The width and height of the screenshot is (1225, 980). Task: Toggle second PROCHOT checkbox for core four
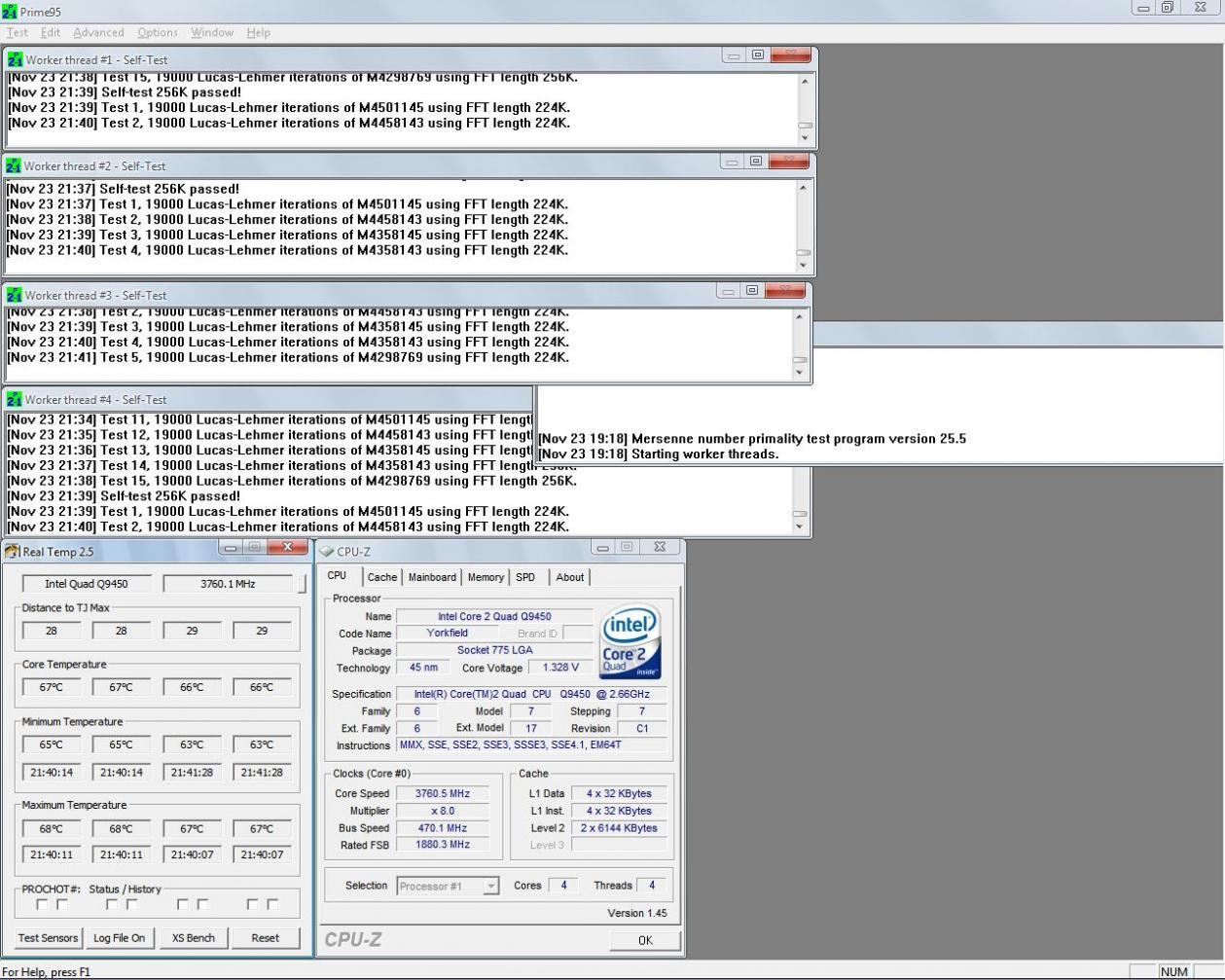[272, 904]
